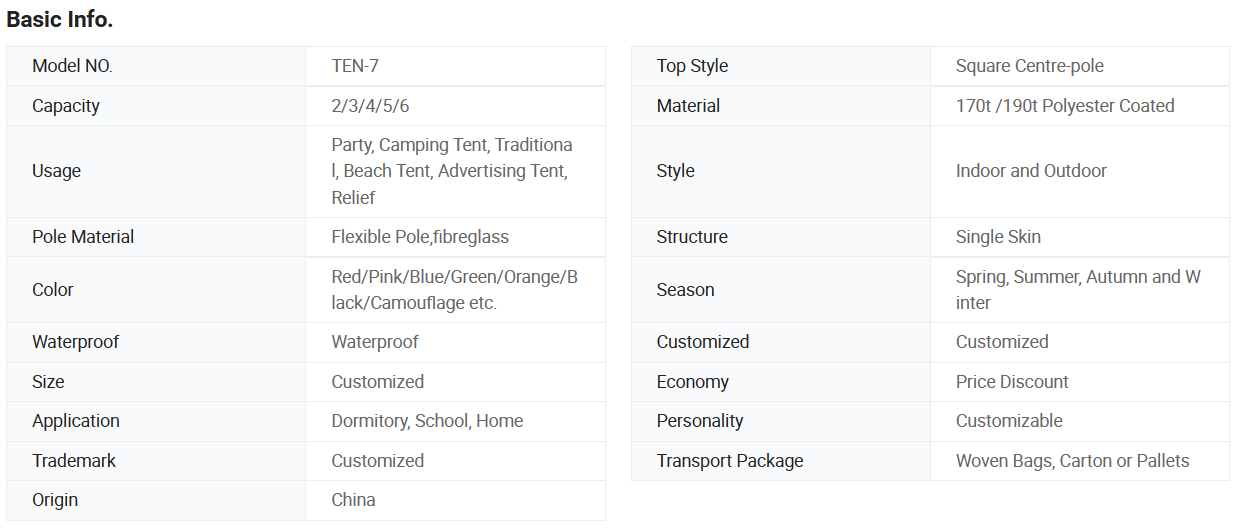Select the Flexible Pole,fibreglass value

tap(420, 237)
